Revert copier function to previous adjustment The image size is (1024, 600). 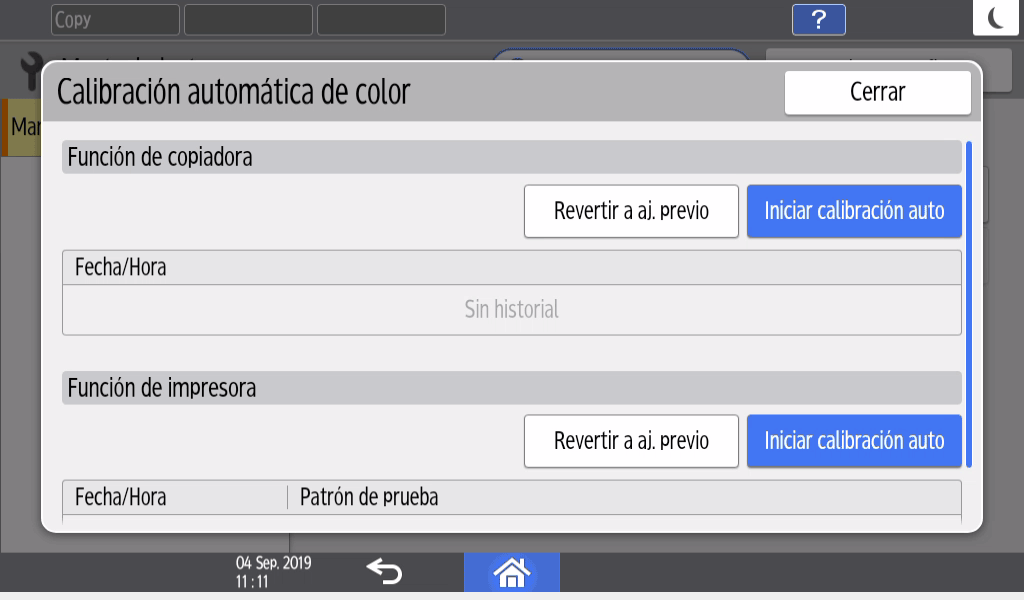[x=631, y=211]
